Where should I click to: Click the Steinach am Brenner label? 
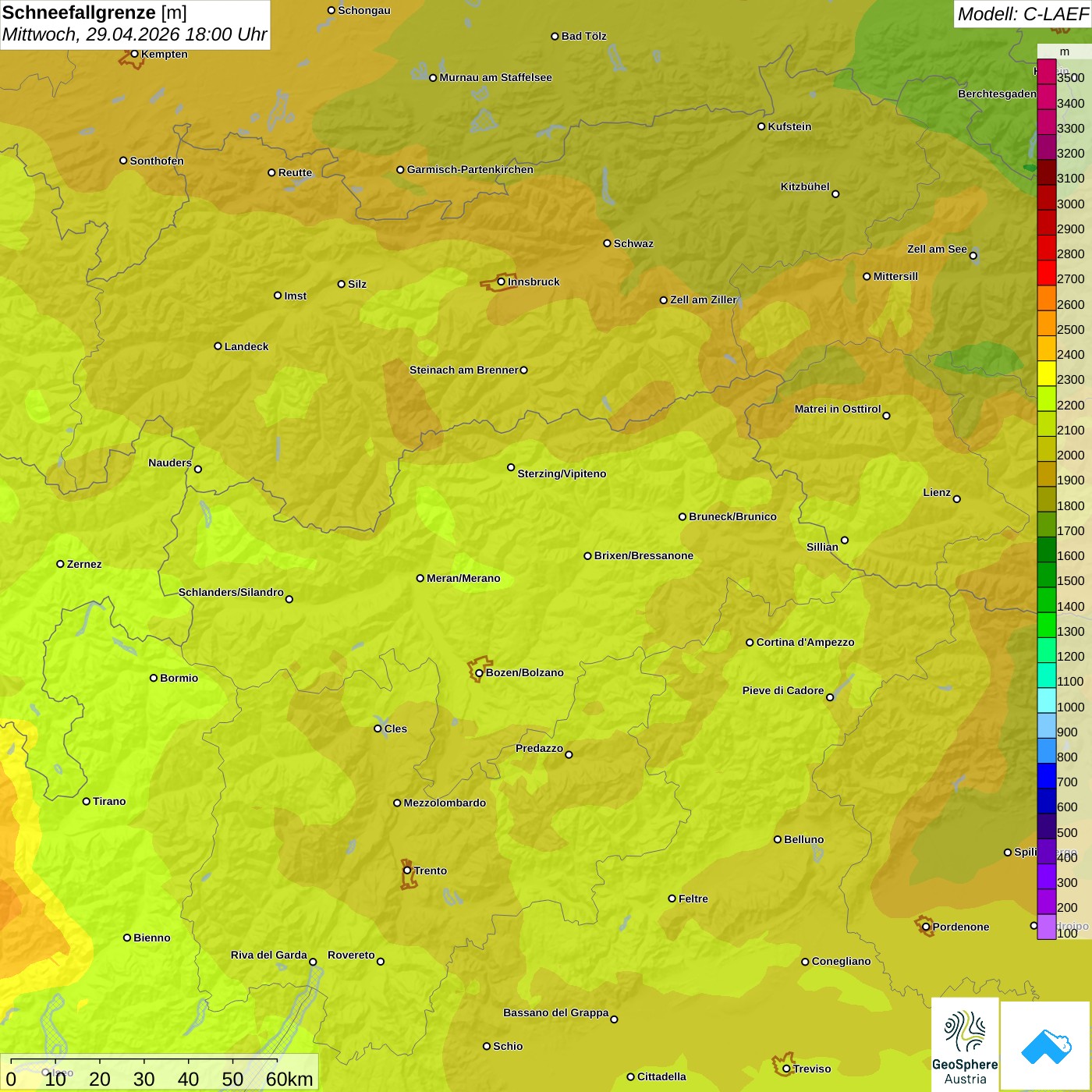(464, 370)
